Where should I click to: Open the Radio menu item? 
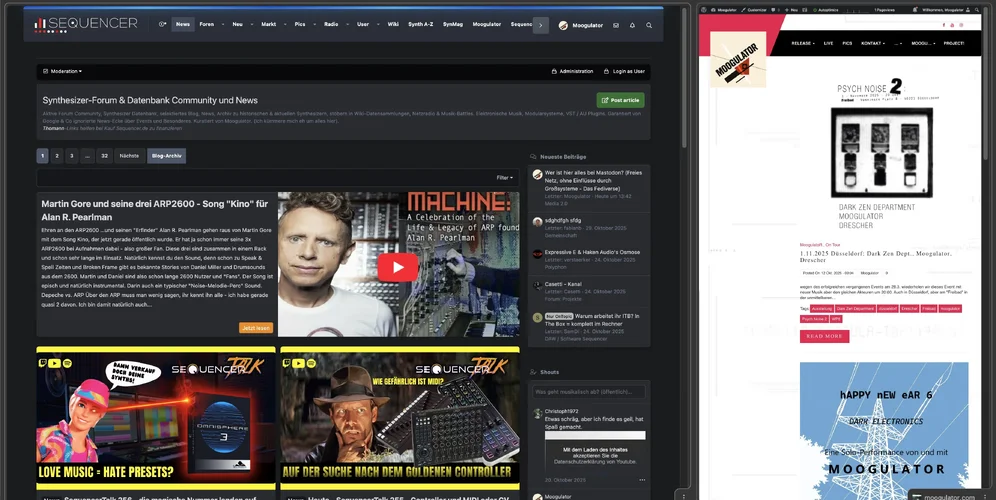pyautogui.click(x=331, y=25)
